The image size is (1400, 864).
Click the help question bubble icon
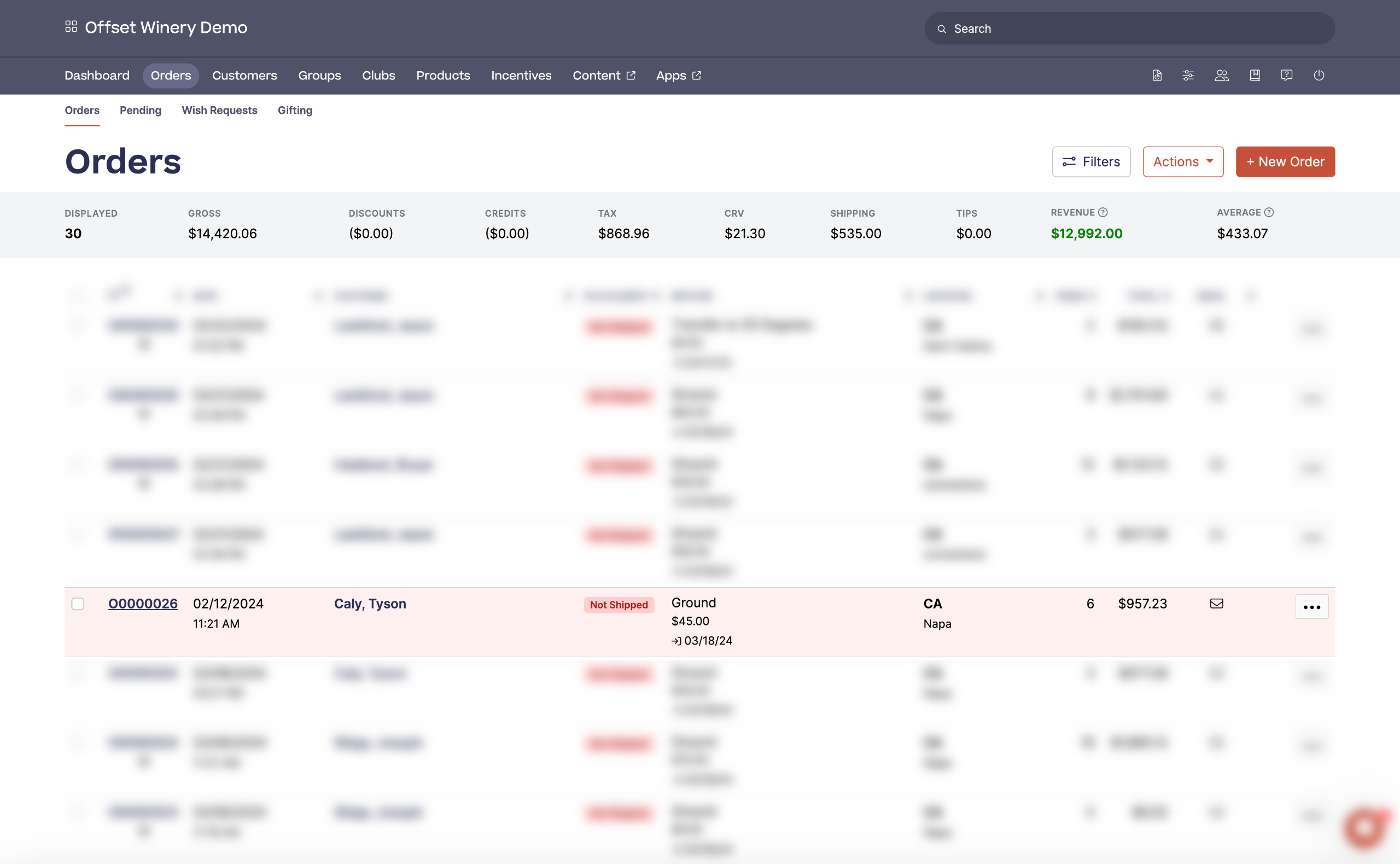[1286, 76]
